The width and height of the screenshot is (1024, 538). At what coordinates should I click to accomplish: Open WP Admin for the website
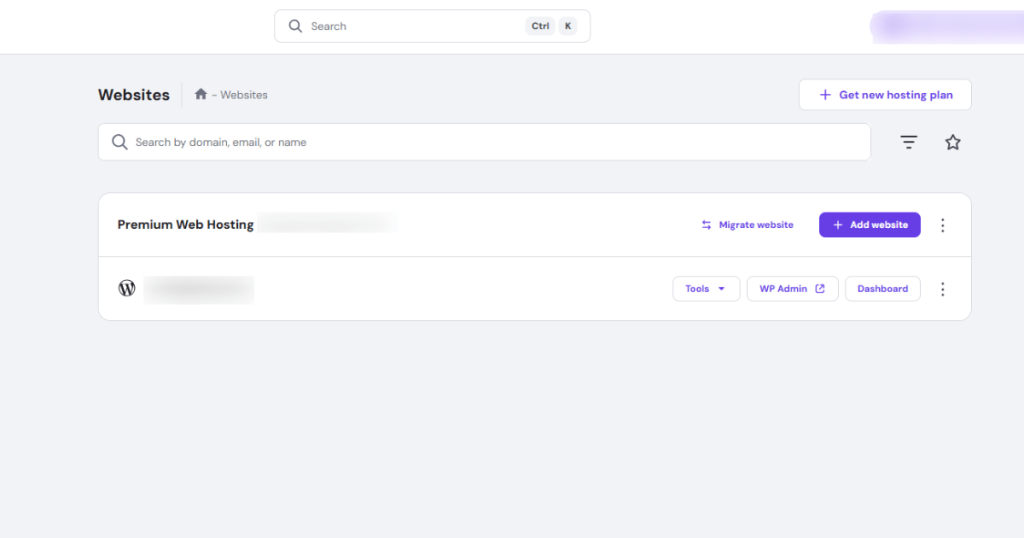pyautogui.click(x=792, y=289)
